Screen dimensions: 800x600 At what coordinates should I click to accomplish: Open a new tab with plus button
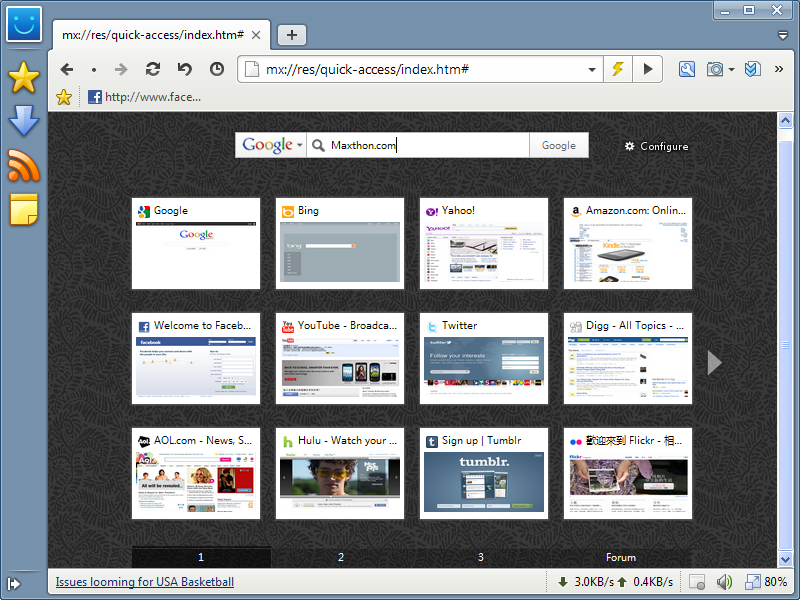coord(292,35)
